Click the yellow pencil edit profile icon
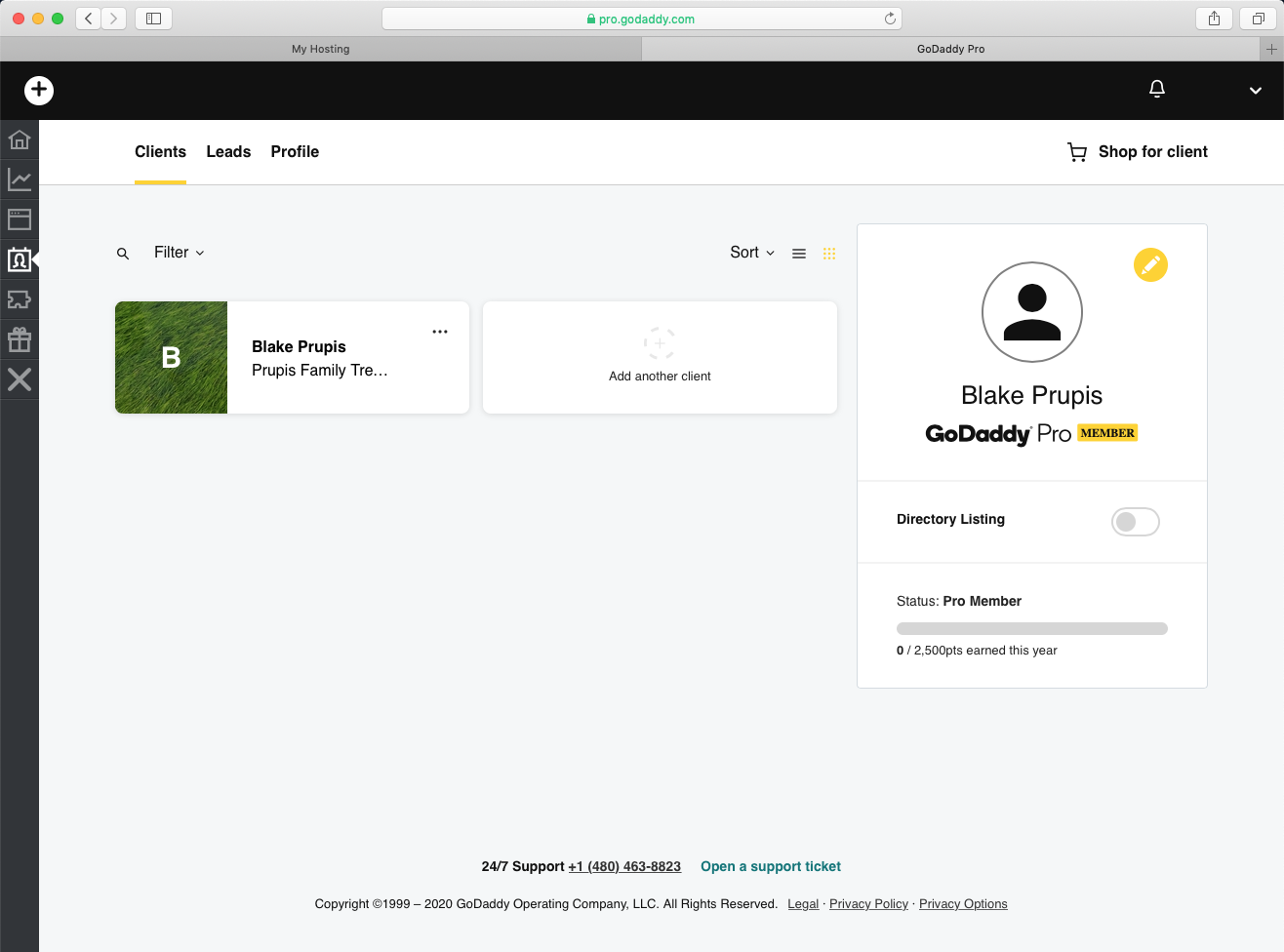This screenshot has width=1284, height=952. pos(1150,264)
